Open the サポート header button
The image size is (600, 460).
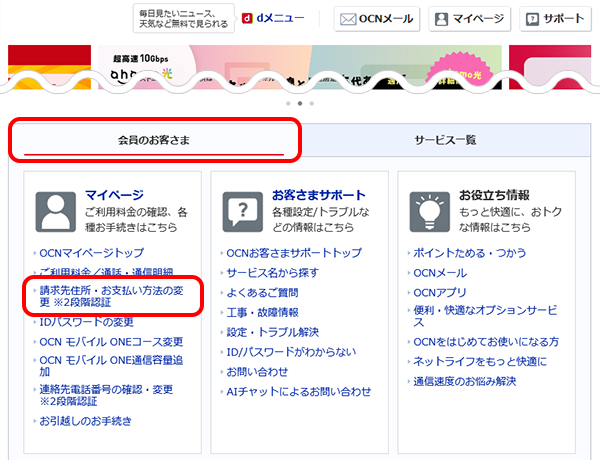[555, 19]
